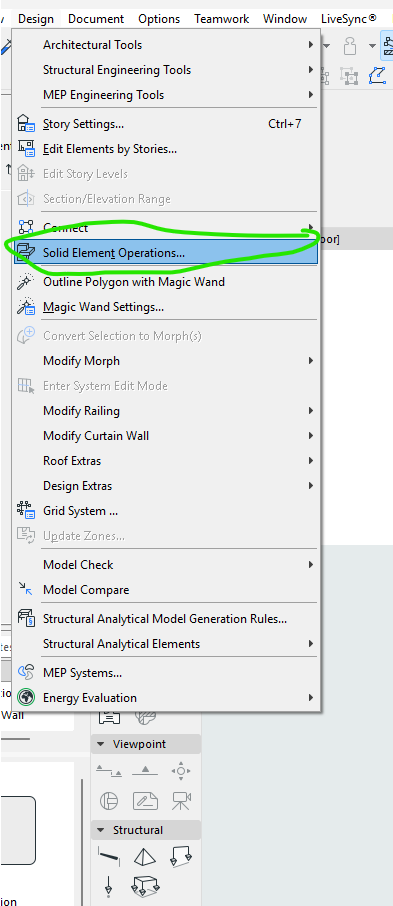Screen dimensions: 393x906
Task: Select the surface load box tool
Action: click(145, 886)
